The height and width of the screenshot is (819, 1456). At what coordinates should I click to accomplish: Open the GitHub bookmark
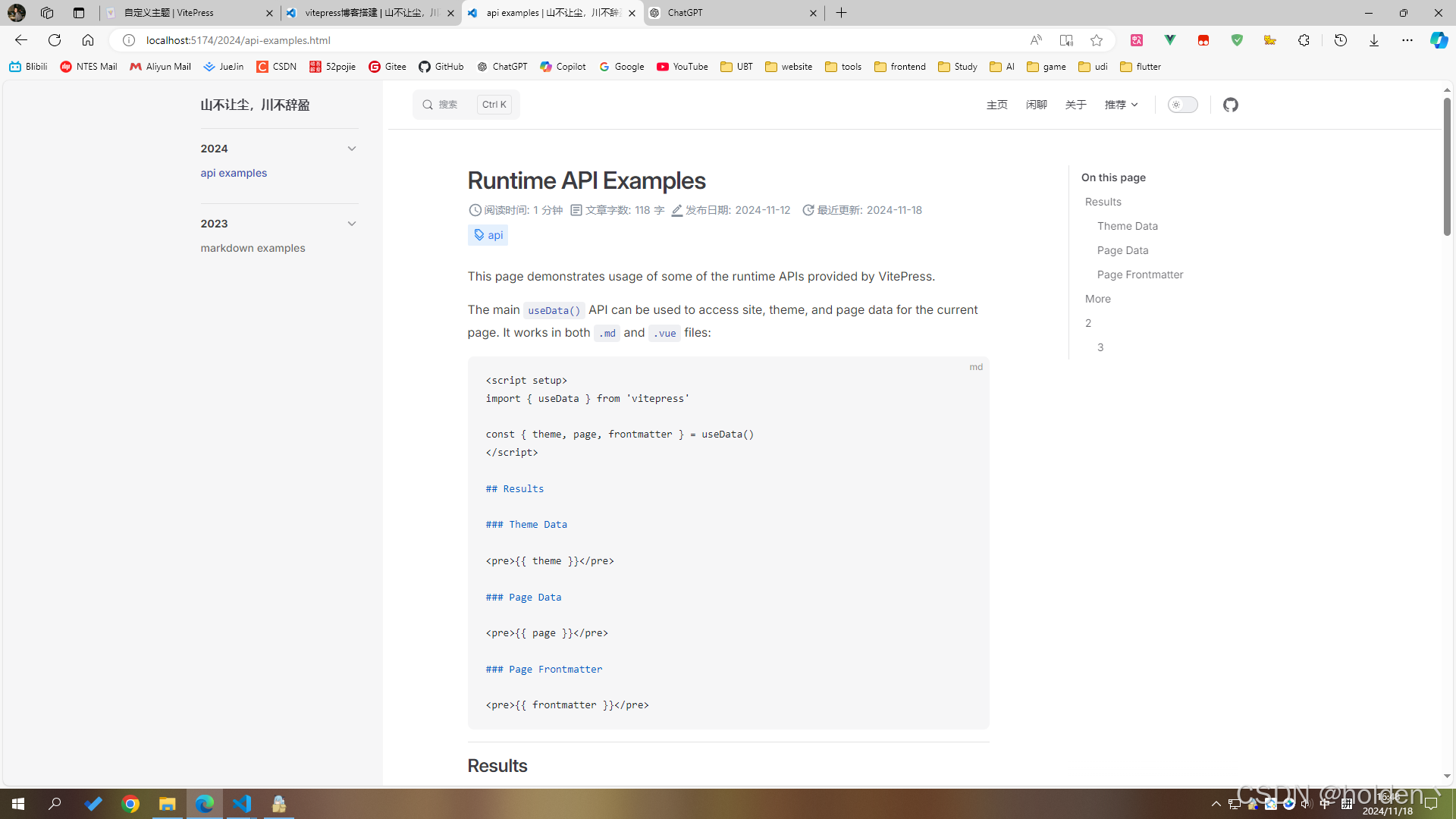tap(441, 67)
